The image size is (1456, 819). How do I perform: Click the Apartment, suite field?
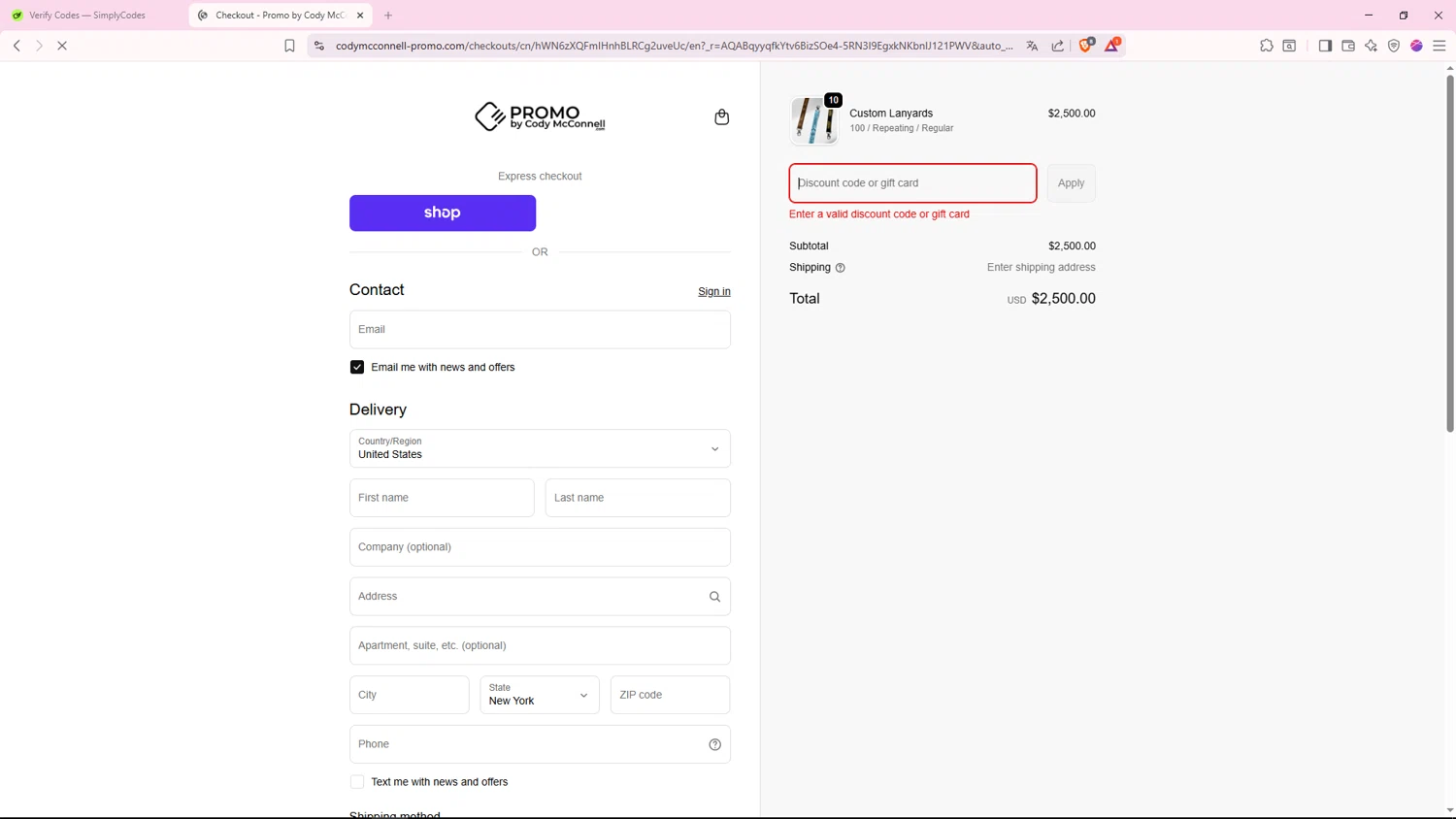(540, 645)
